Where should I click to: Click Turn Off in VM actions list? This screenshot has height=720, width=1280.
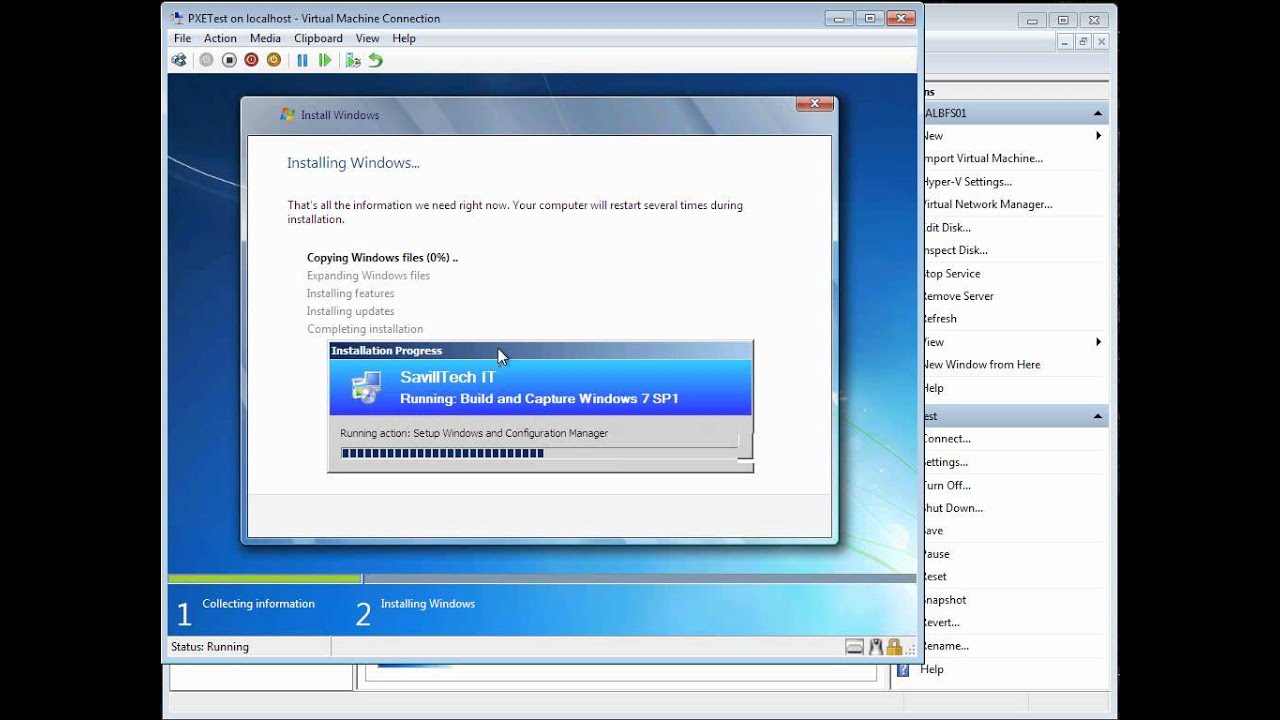click(x=947, y=485)
